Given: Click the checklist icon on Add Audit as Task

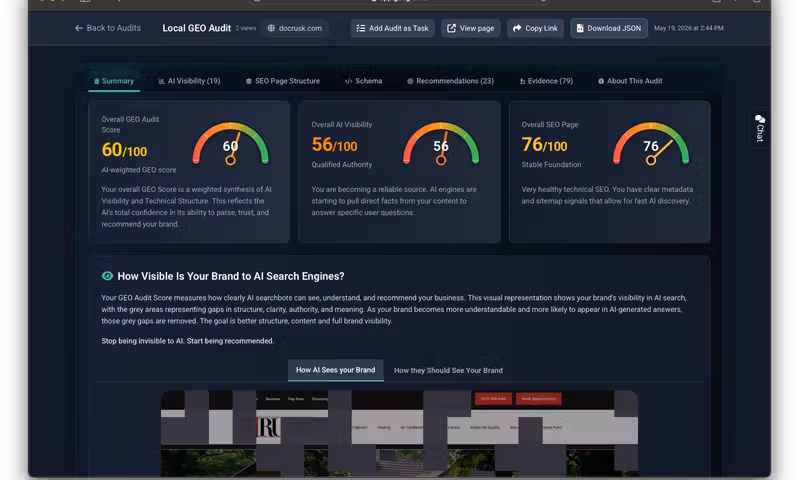Looking at the screenshot, I should (x=361, y=28).
